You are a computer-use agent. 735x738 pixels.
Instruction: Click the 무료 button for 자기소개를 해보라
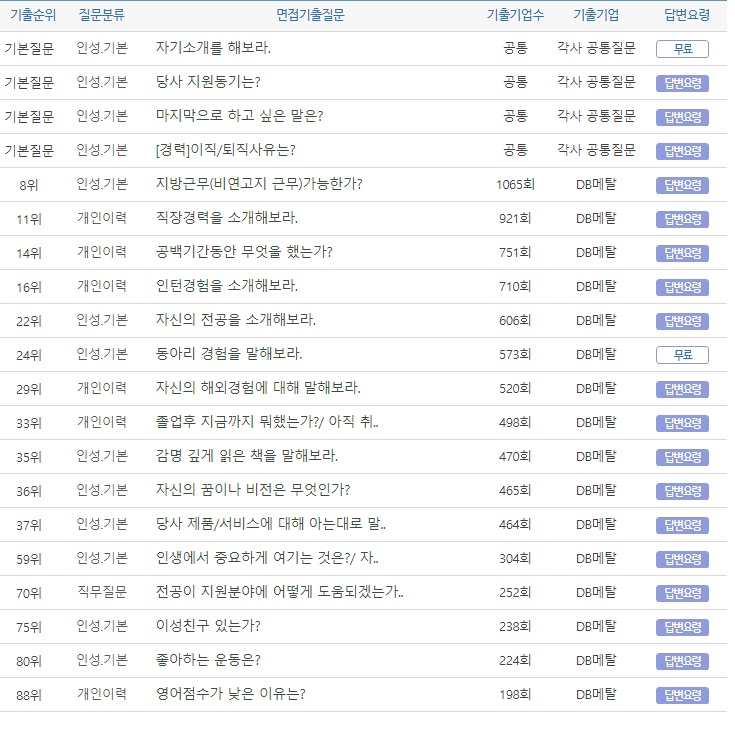coord(682,49)
